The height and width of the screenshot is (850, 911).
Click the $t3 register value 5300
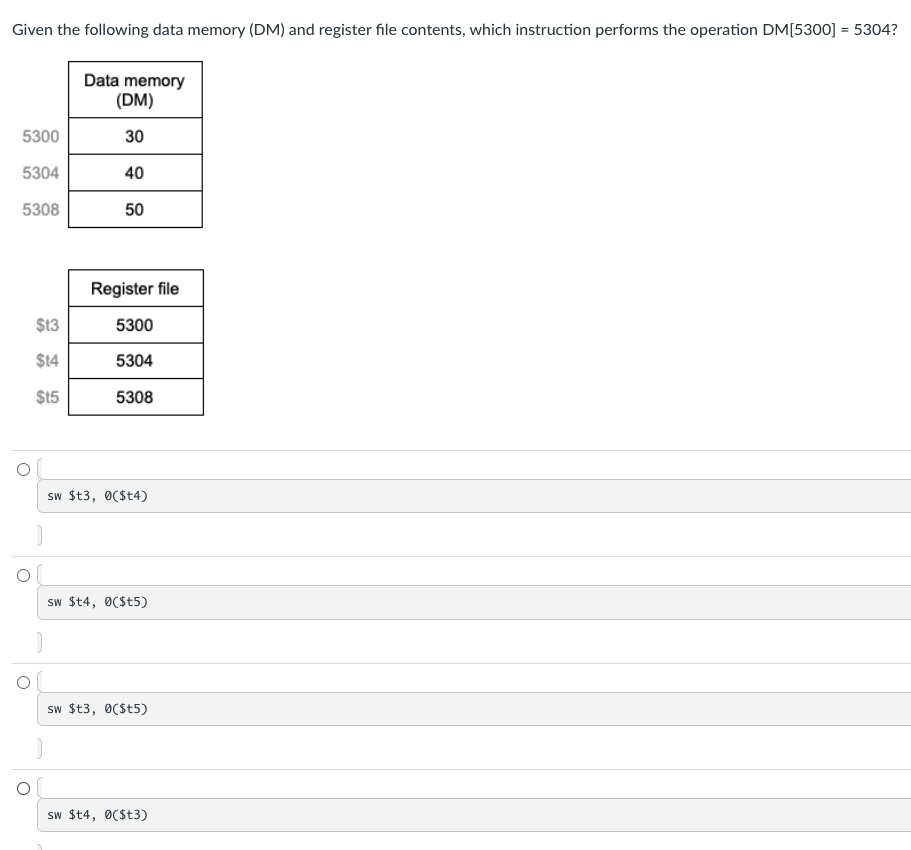(135, 324)
